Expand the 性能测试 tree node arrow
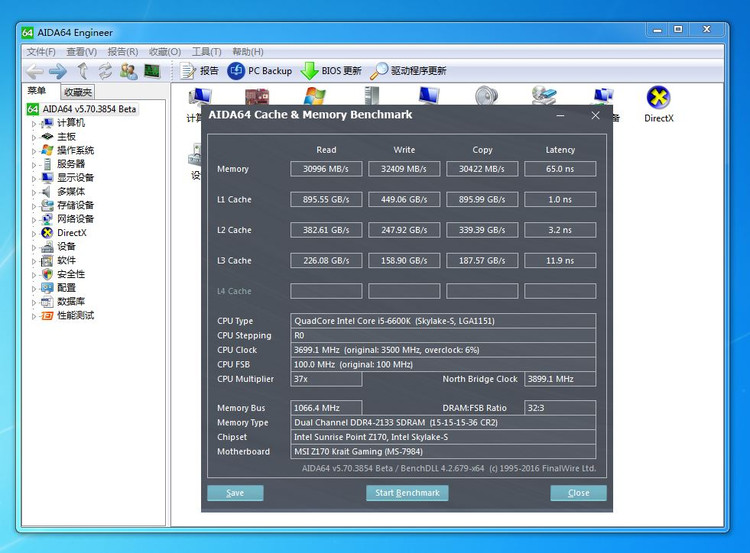 coord(34,316)
